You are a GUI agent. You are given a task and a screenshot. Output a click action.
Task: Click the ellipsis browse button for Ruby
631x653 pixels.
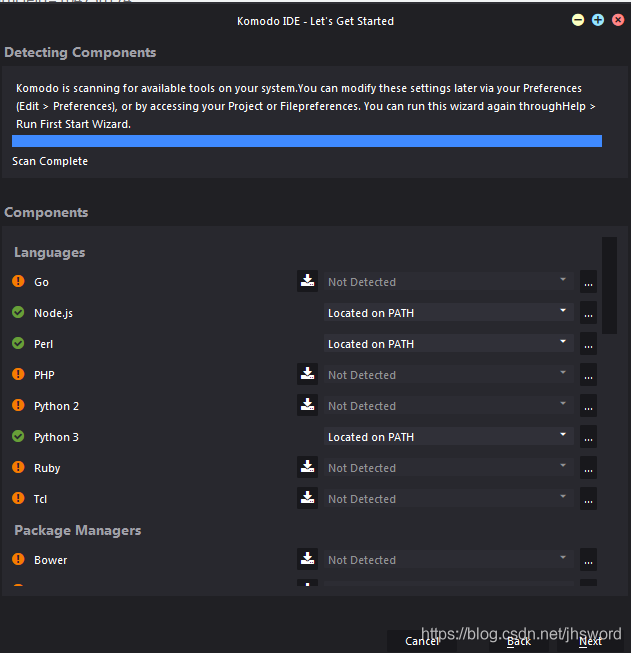[588, 469]
